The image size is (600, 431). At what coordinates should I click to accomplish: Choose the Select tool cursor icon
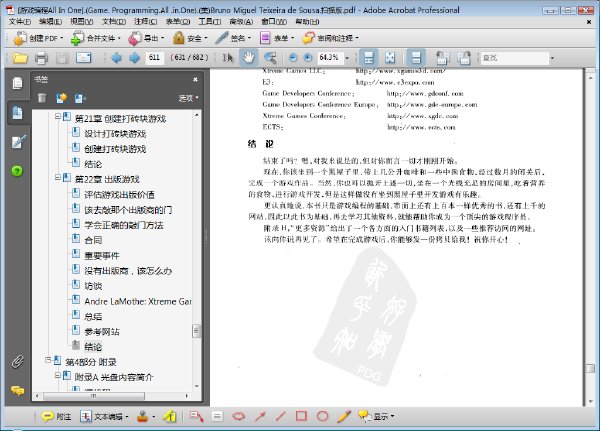(x=228, y=58)
